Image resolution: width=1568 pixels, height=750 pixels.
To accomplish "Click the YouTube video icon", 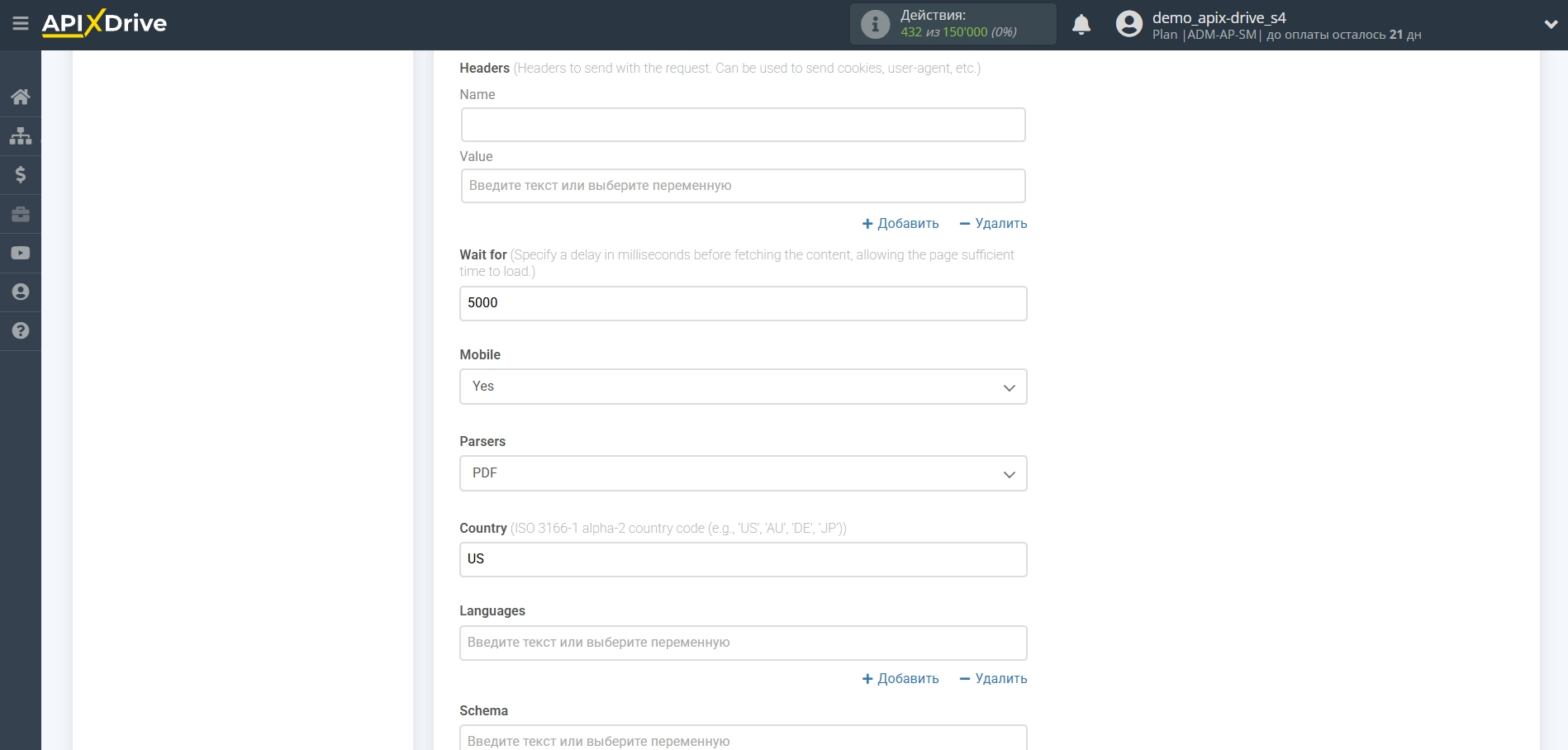I will (x=21, y=253).
